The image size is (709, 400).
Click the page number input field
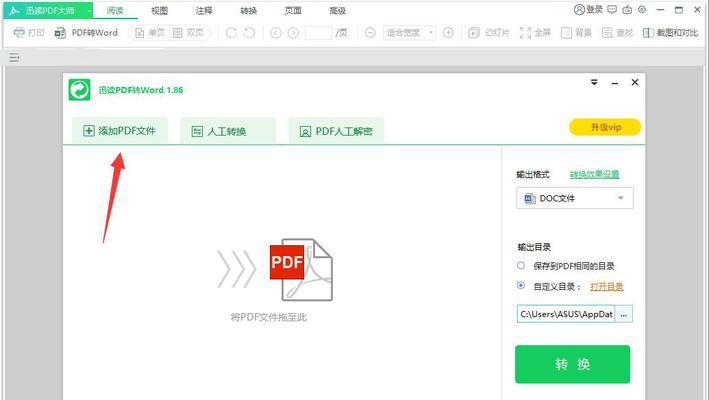pyautogui.click(x=318, y=33)
